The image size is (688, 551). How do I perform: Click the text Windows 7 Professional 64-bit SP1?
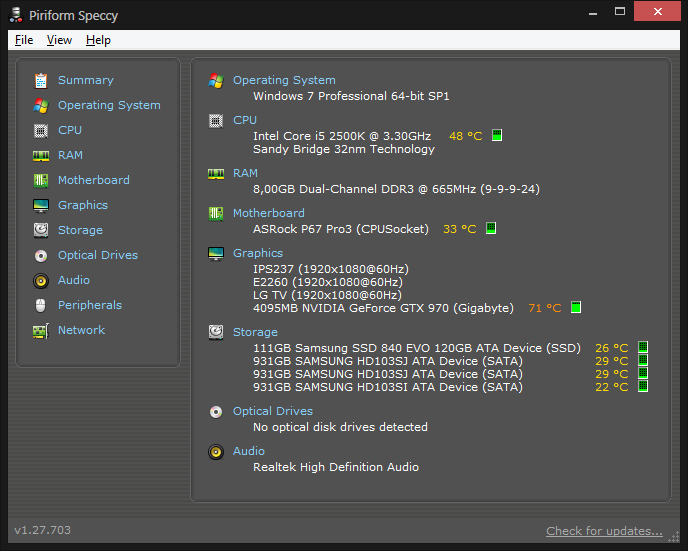pos(351,96)
